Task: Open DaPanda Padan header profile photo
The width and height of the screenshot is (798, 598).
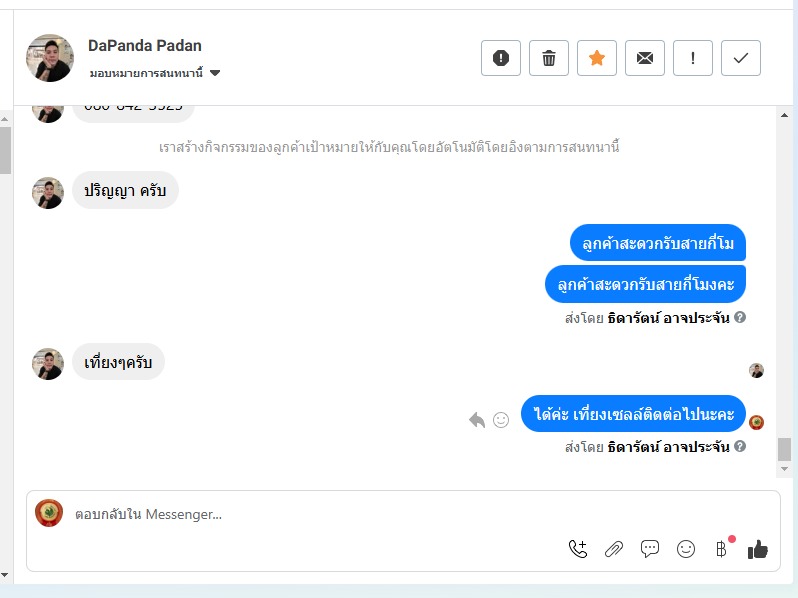Action: [x=50, y=58]
